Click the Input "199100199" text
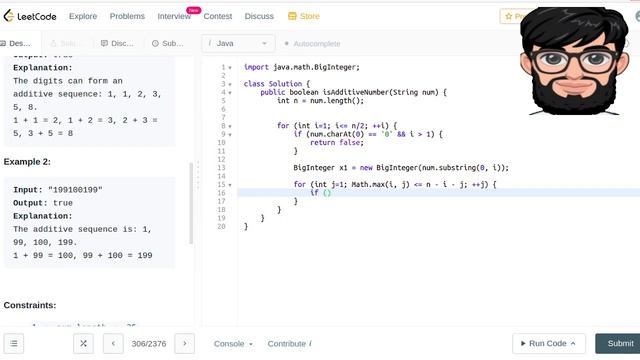 pos(58,190)
